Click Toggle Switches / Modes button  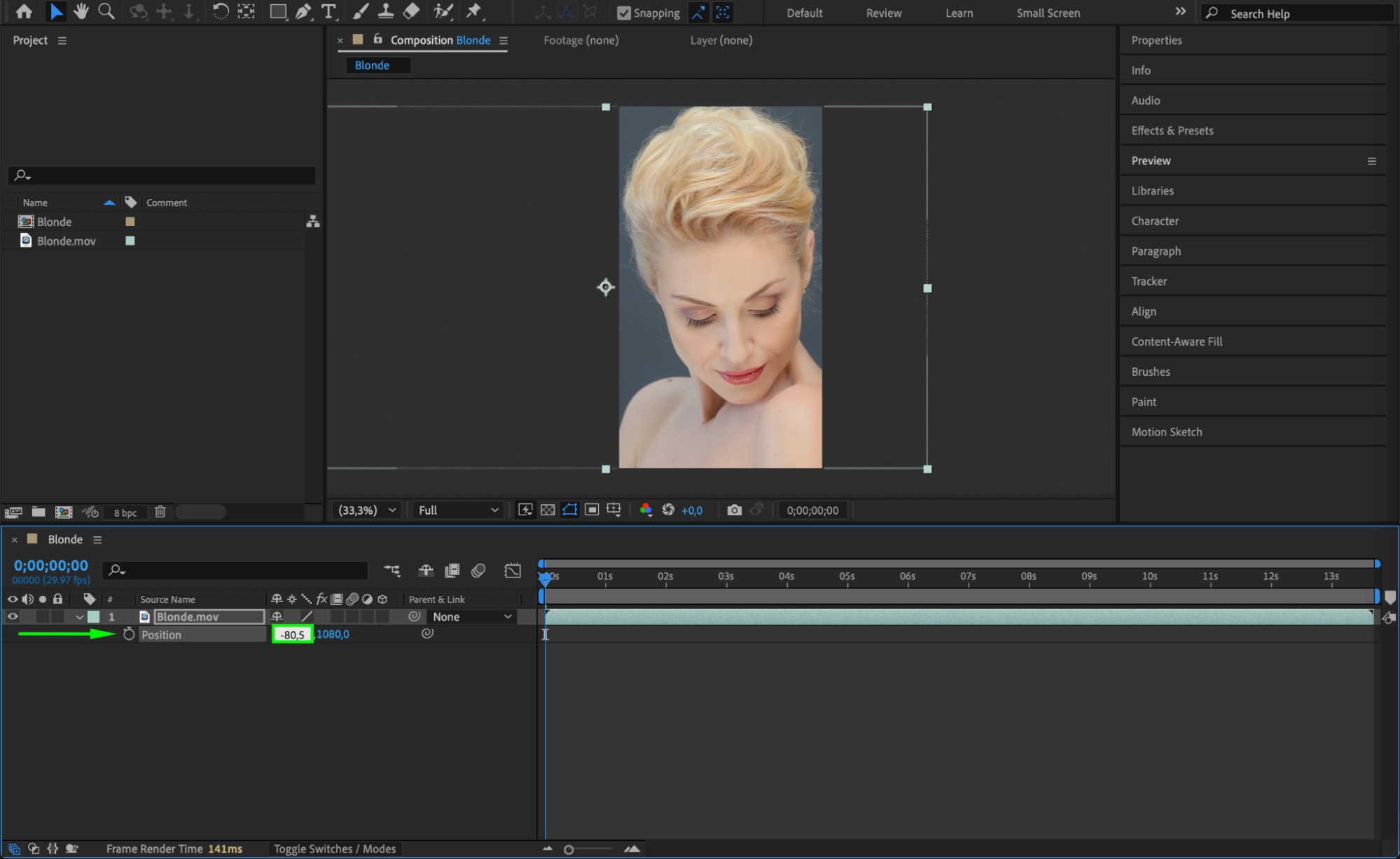pyautogui.click(x=334, y=848)
